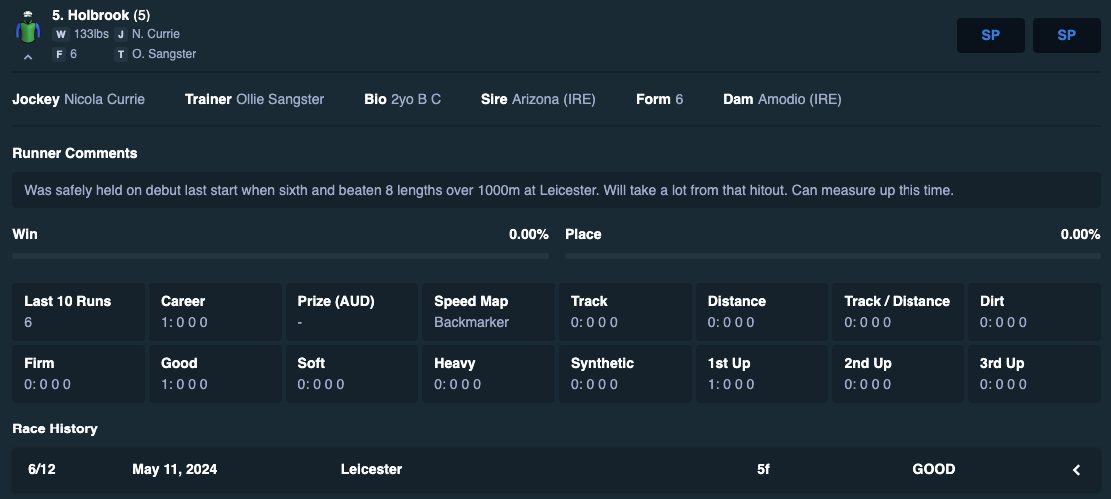Click the Dirt stat card
This screenshot has height=499, width=1111.
pos(1034,312)
